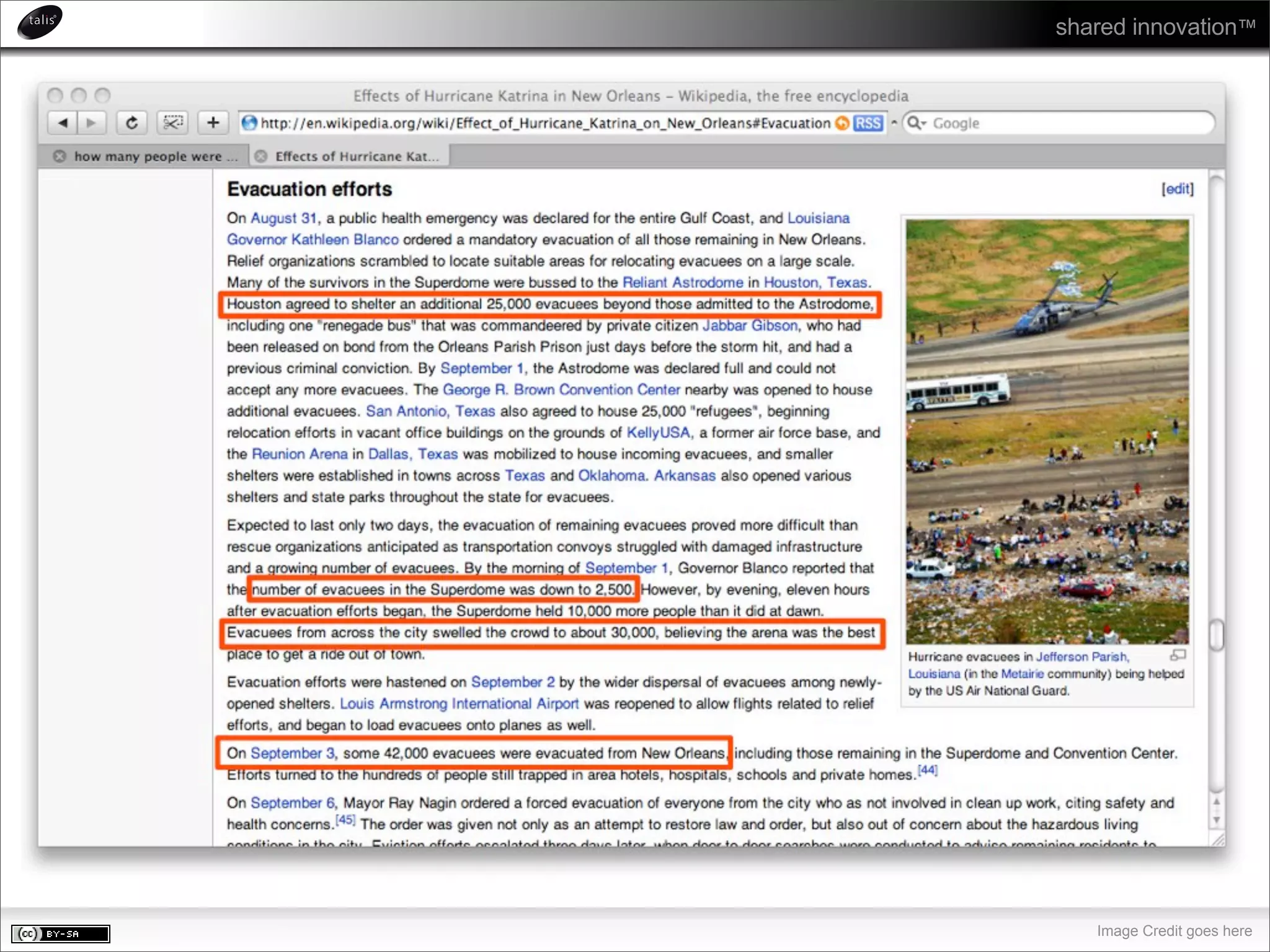Click the window resize grip corner
The image size is (1270, 952).
click(x=1217, y=839)
